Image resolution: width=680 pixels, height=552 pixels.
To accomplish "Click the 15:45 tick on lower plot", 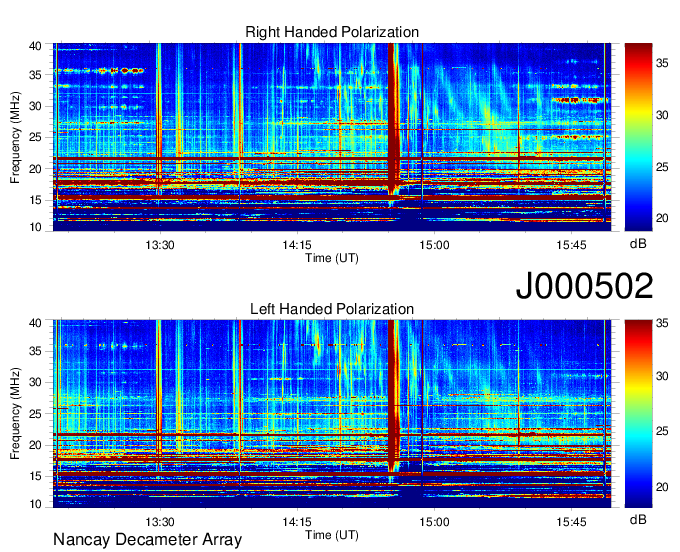I will coord(571,522).
